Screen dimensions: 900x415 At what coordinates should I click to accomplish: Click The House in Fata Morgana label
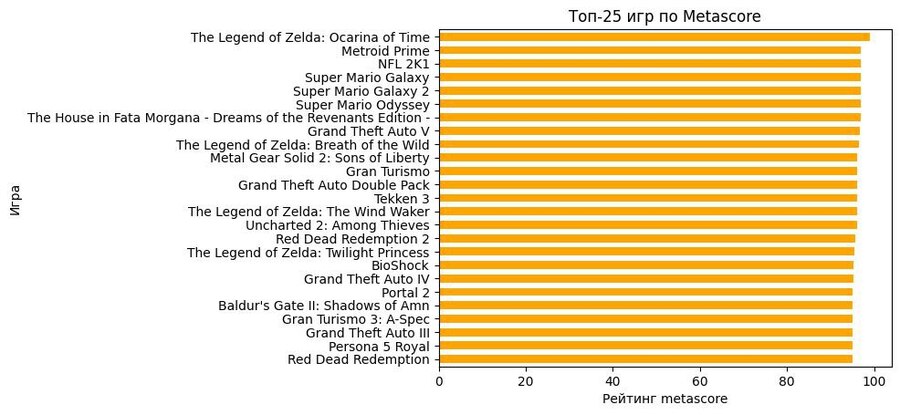228,118
